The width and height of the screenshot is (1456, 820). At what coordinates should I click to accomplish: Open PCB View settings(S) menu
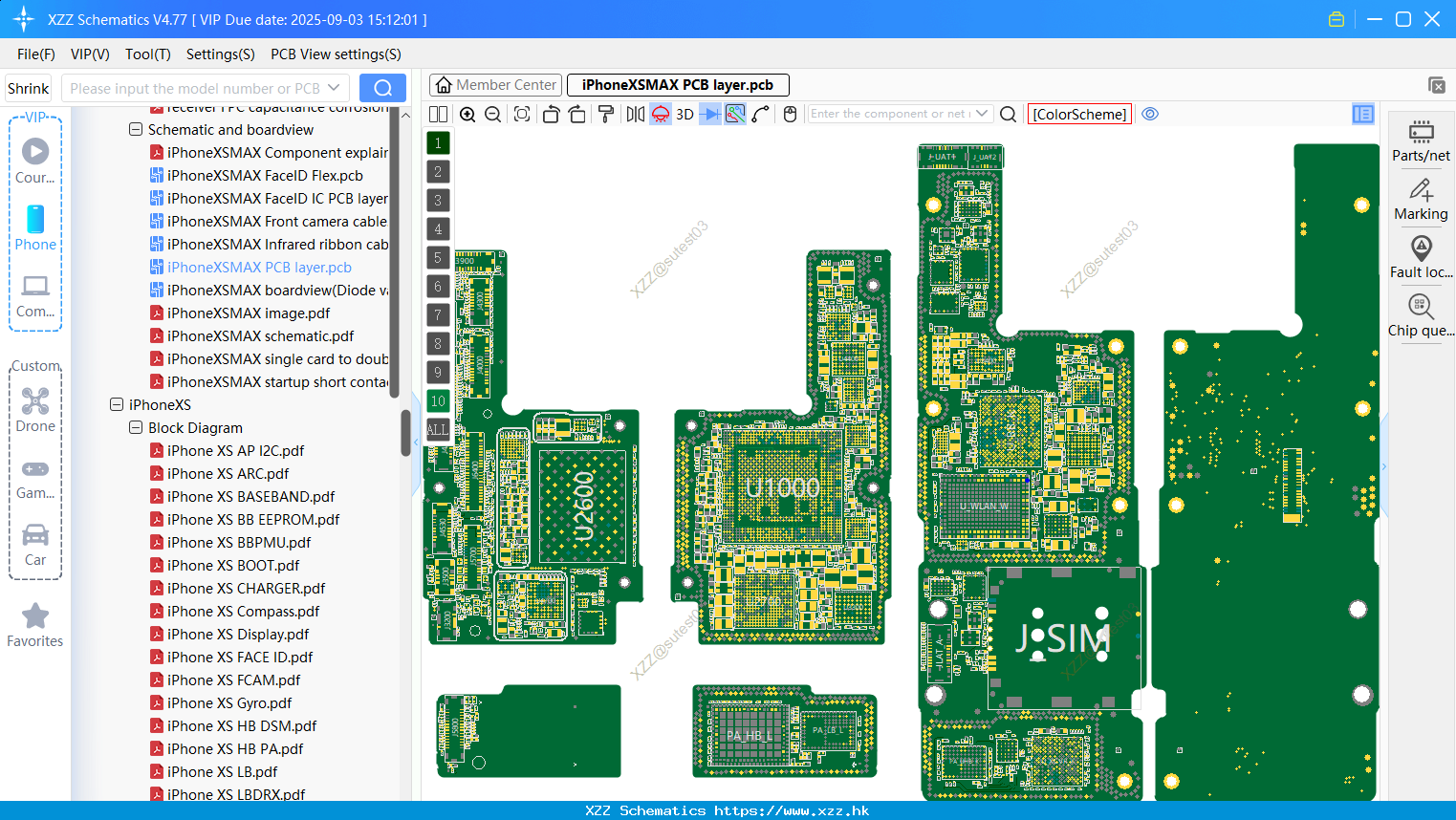tap(336, 54)
